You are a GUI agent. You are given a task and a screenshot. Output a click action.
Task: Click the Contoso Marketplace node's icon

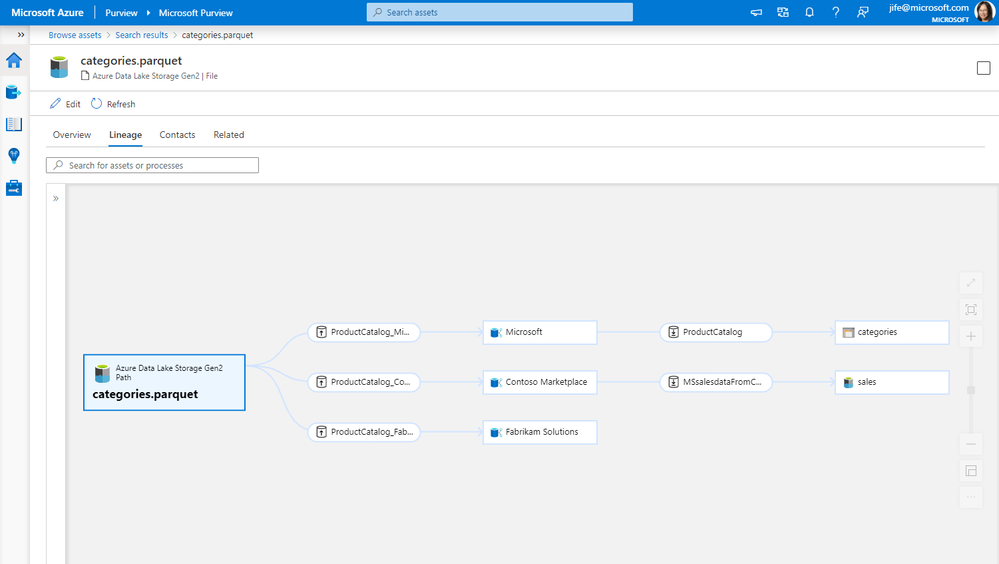496,382
